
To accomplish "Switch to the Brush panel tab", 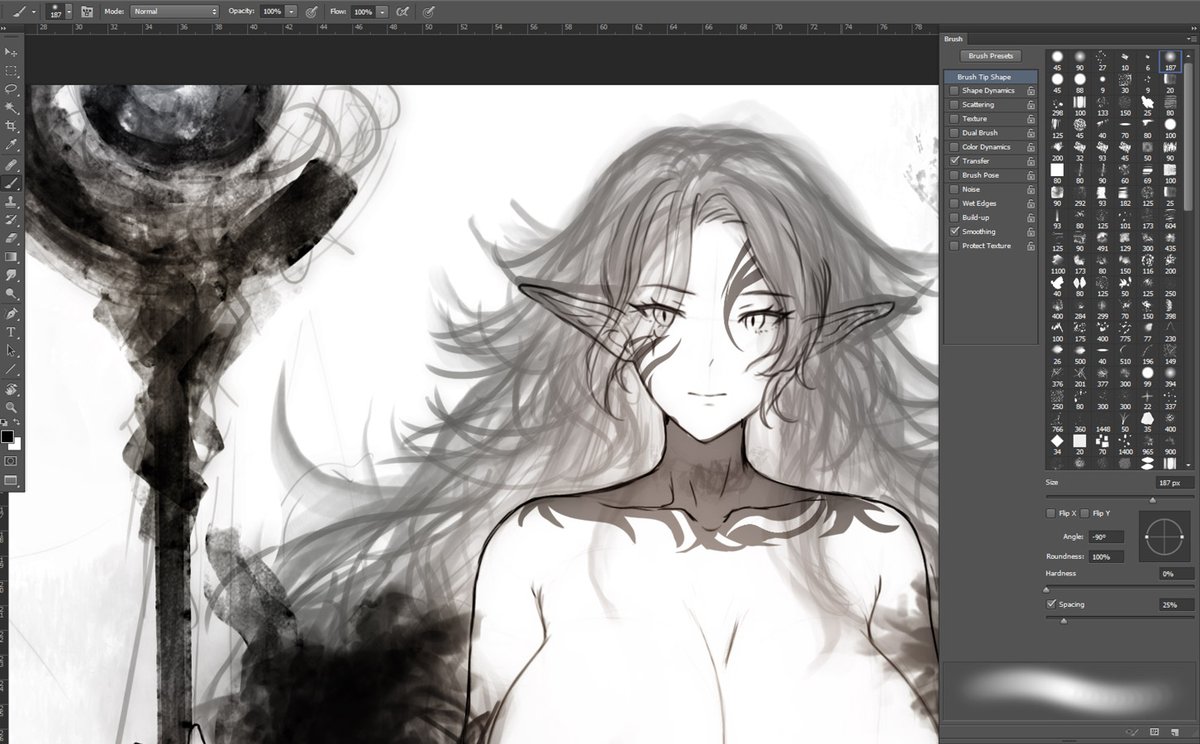I will pos(953,38).
